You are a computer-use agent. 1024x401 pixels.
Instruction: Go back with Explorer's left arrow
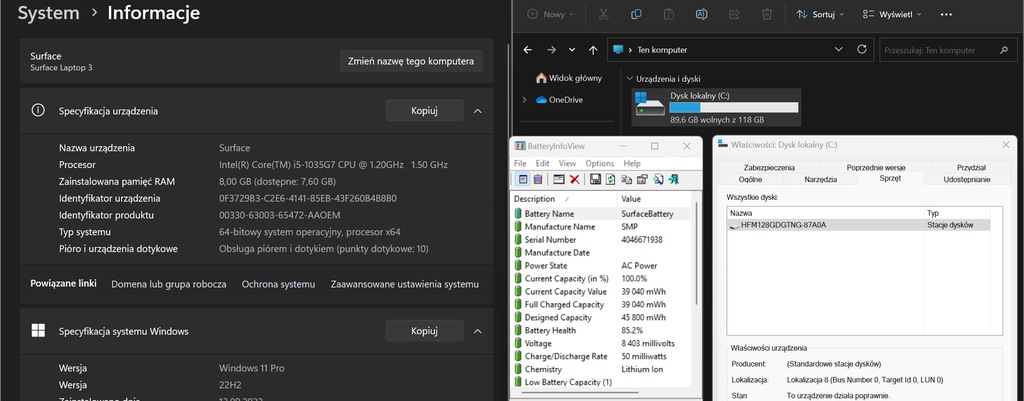tap(528, 50)
